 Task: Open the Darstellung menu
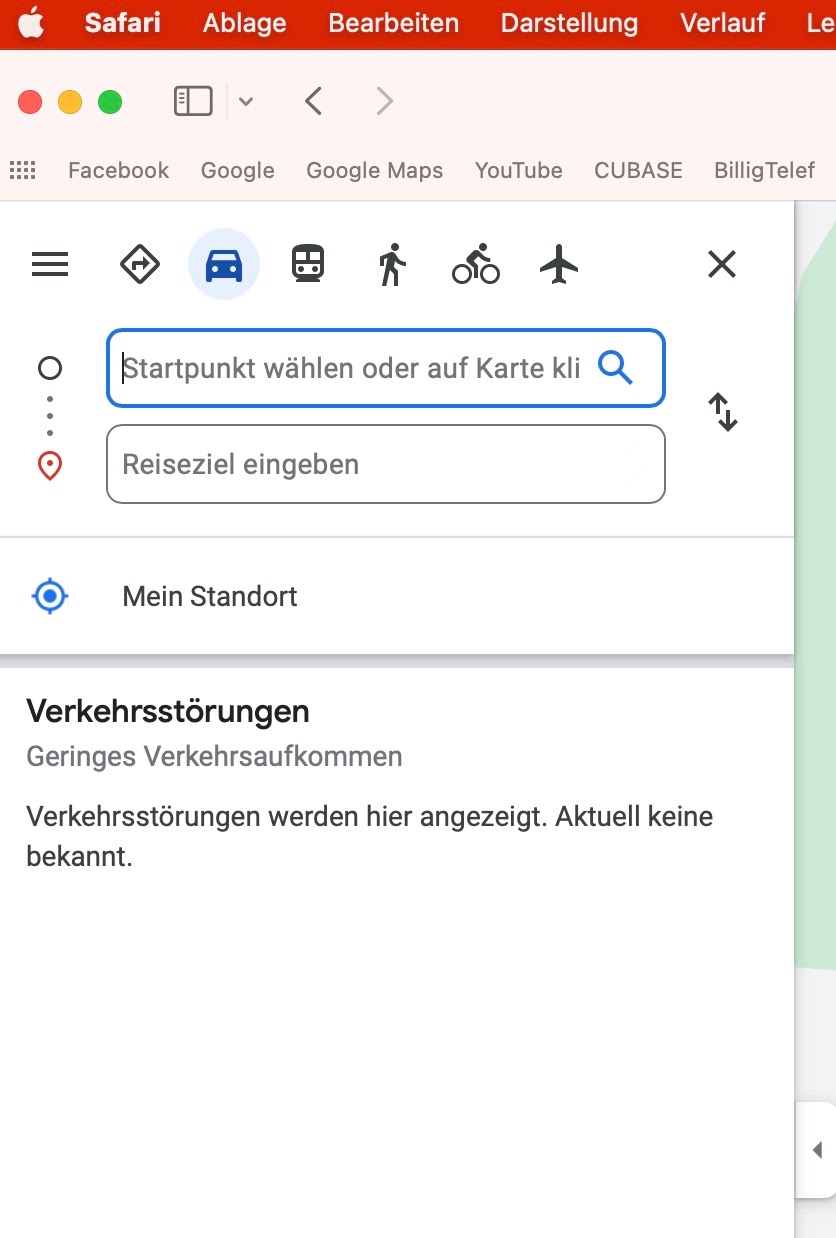569,23
